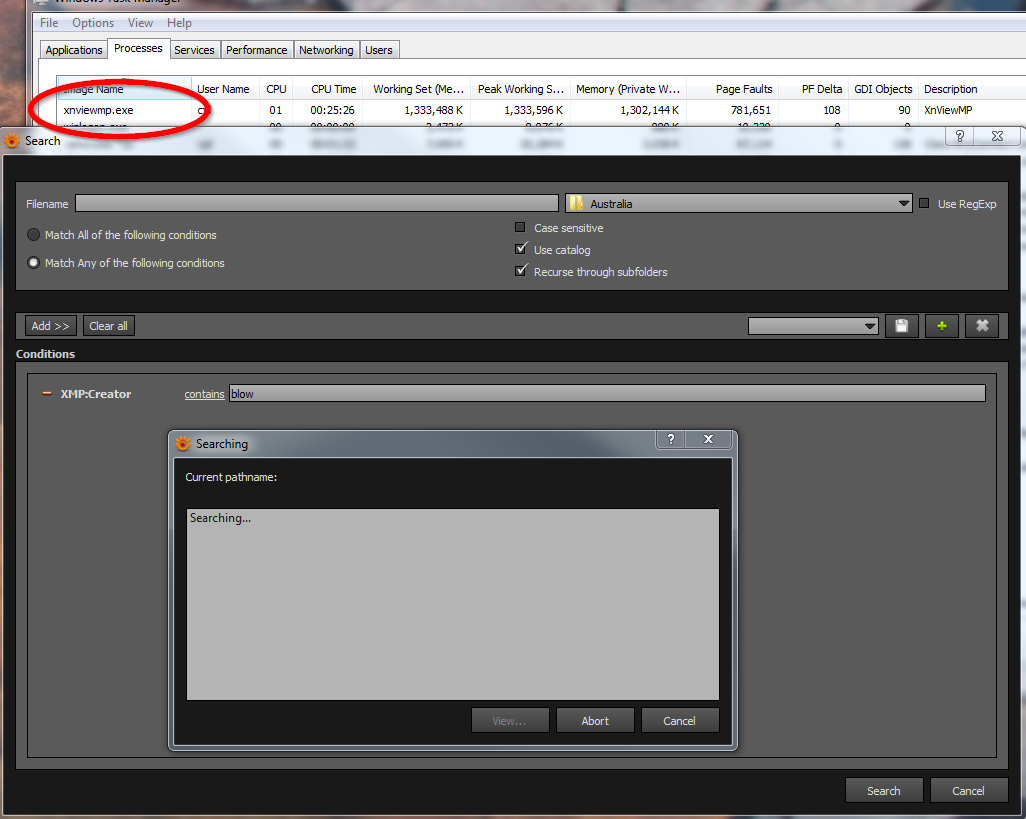Add a new preset with the green plus icon
The width and height of the screenshot is (1026, 819).
tap(942, 326)
